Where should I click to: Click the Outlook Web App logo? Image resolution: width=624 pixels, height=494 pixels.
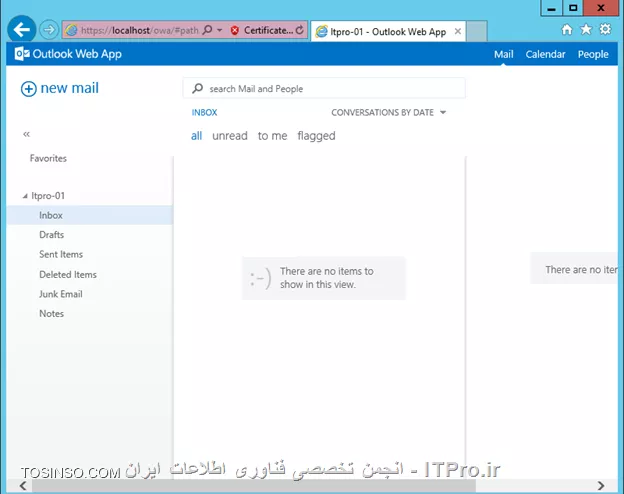point(68,54)
